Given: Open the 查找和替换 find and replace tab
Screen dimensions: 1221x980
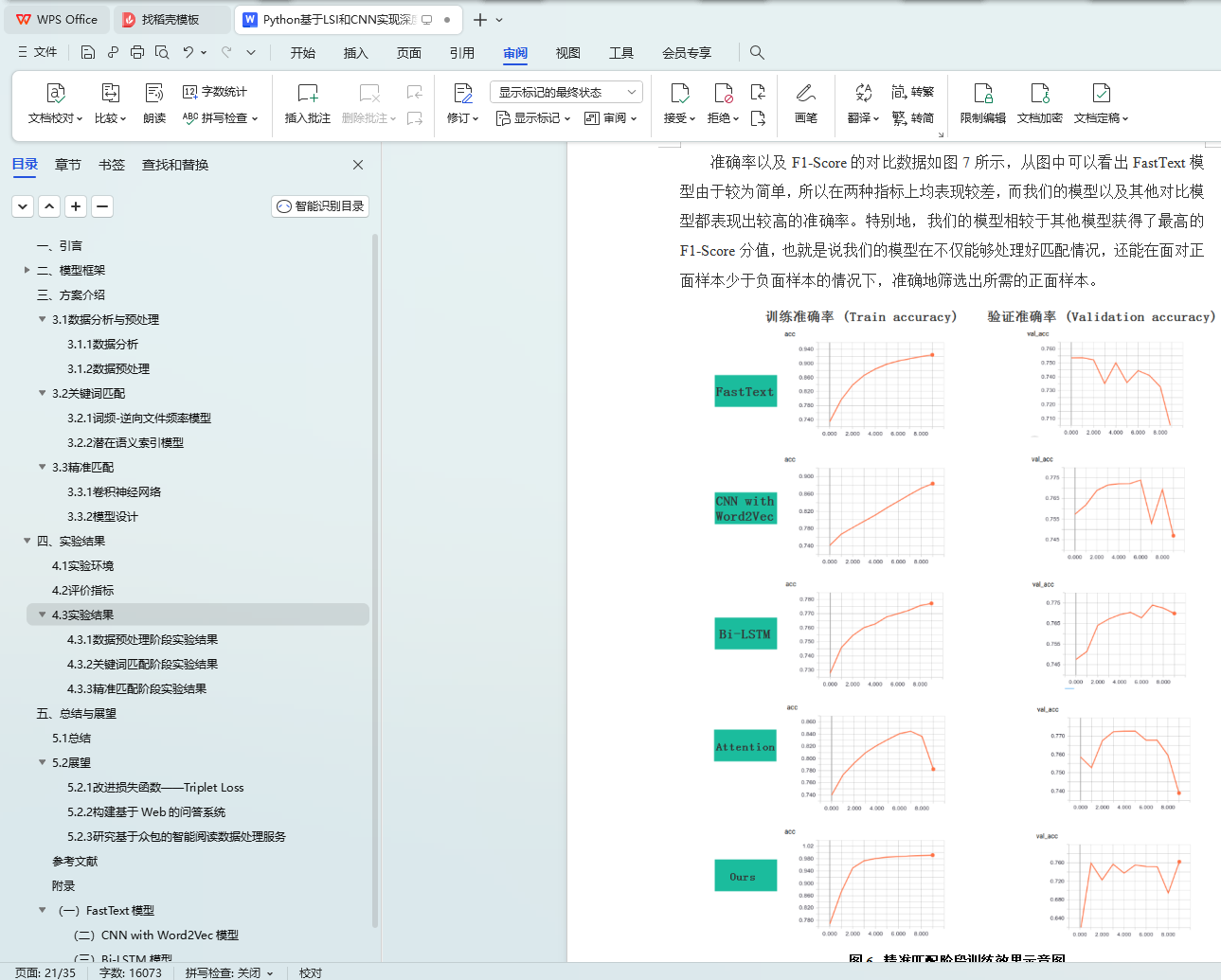Looking at the screenshot, I should [x=175, y=165].
